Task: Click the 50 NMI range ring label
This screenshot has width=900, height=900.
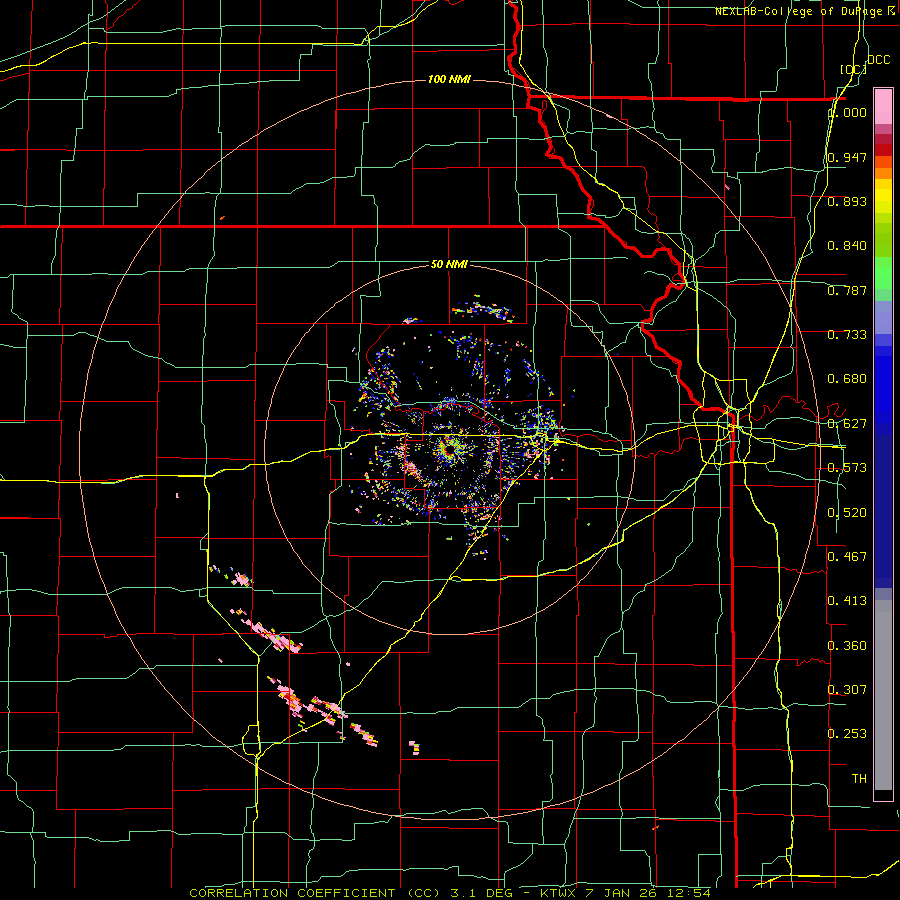Action: click(x=449, y=264)
